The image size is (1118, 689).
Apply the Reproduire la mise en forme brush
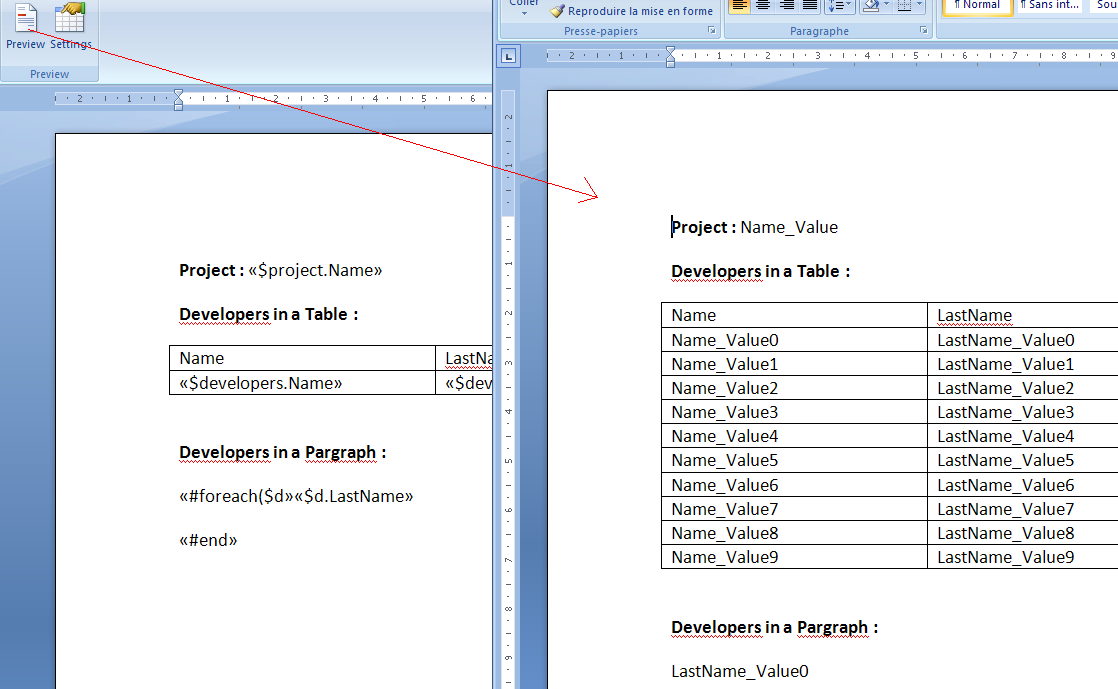coord(631,11)
